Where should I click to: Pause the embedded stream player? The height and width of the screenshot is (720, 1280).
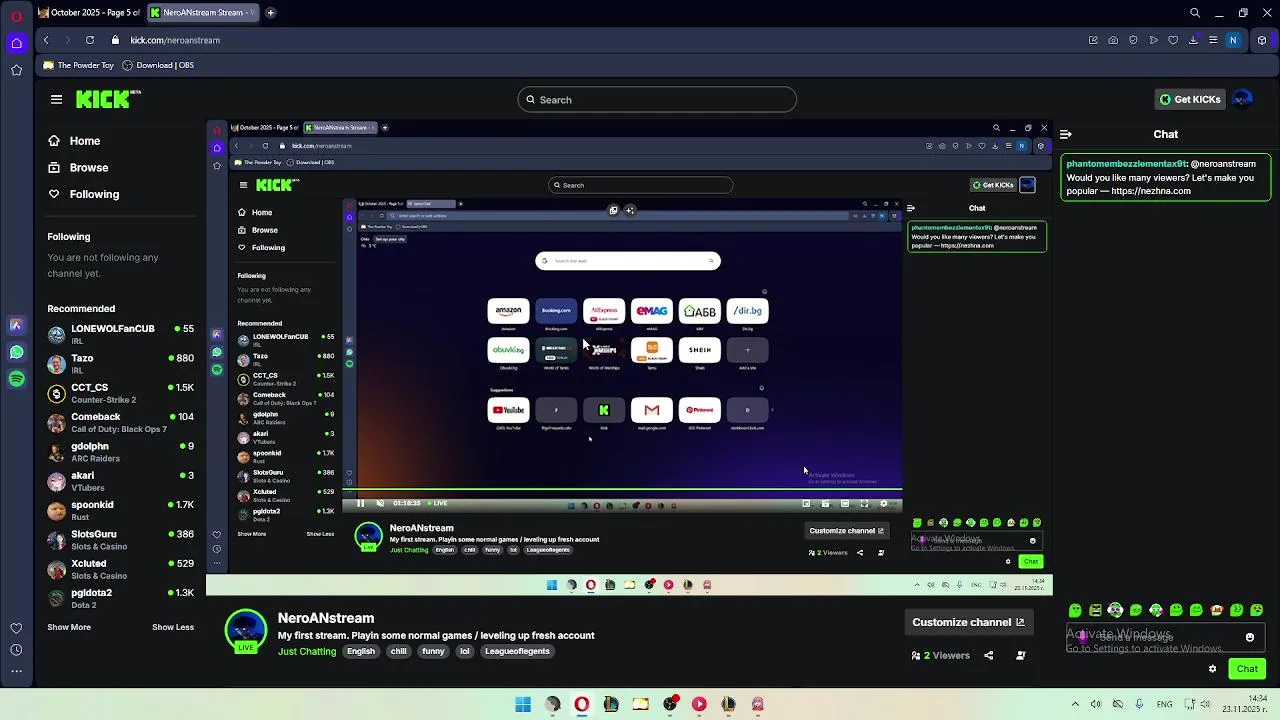(x=360, y=504)
